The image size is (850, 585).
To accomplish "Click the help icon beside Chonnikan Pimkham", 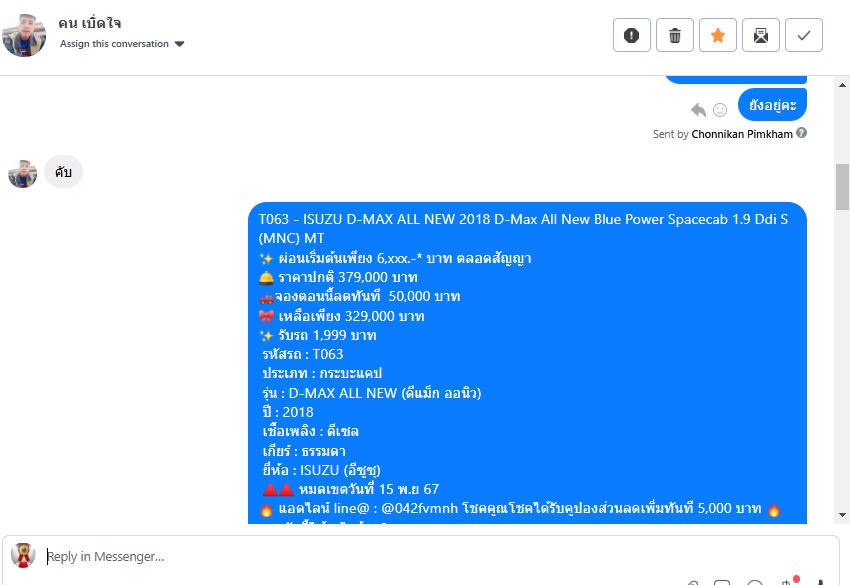I will (802, 133).
